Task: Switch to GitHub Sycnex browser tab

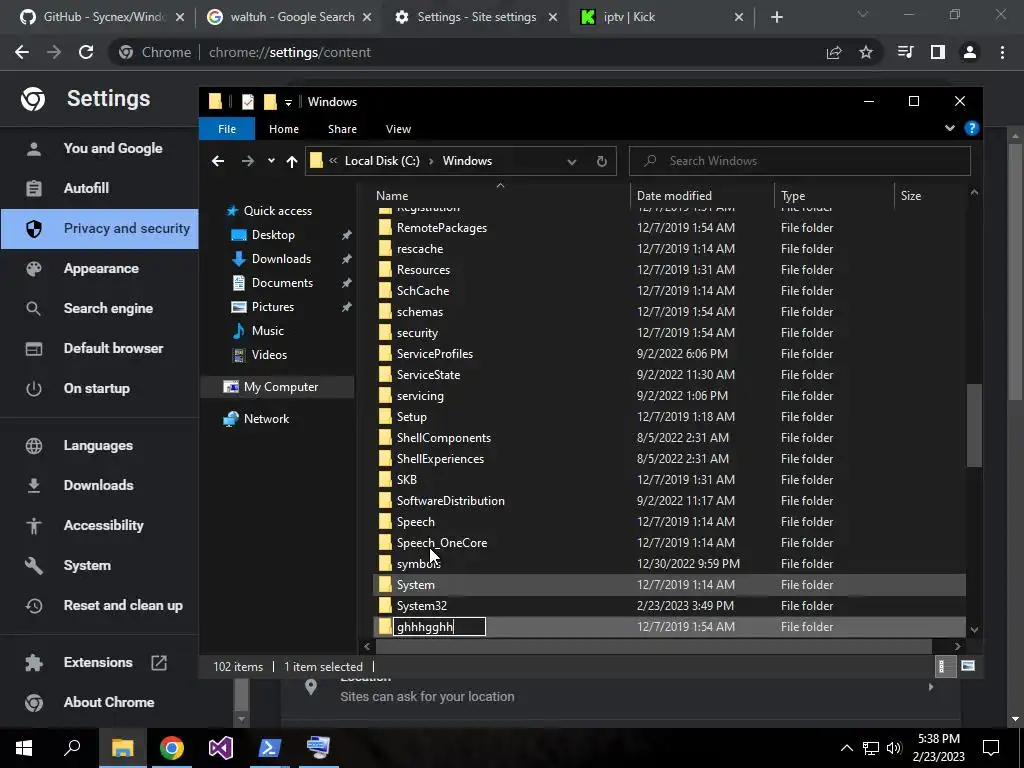Action: pyautogui.click(x=102, y=17)
